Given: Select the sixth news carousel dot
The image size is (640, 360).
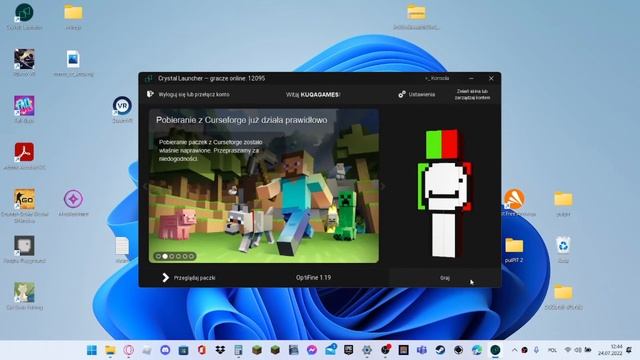Looking at the screenshot, I should coord(191,256).
